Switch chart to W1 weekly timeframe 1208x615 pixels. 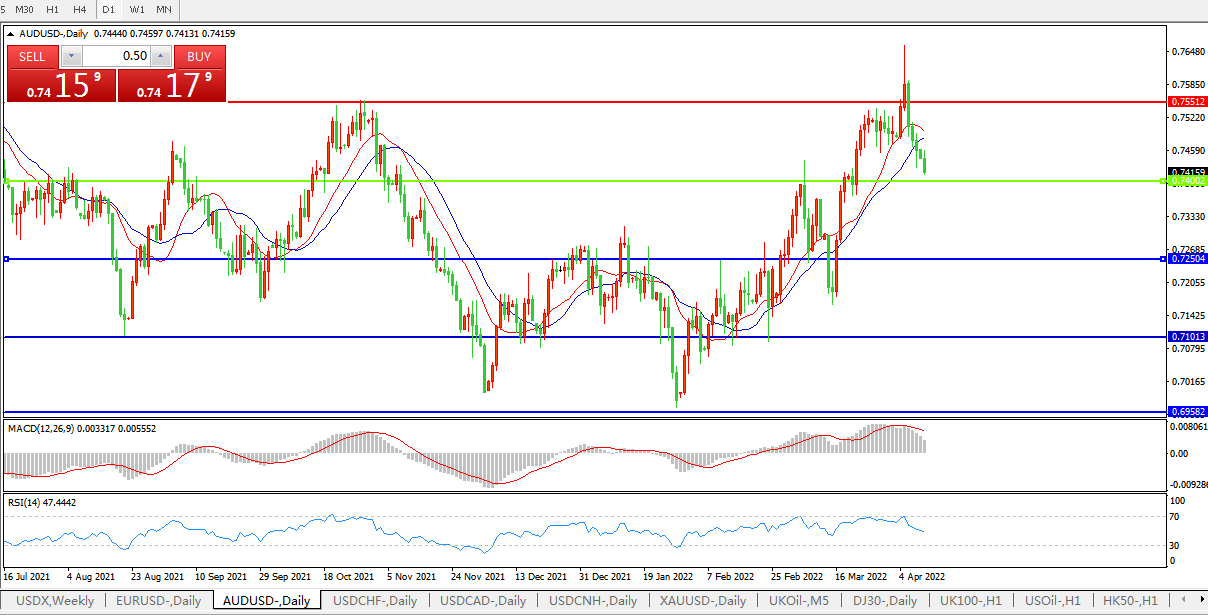tap(137, 9)
